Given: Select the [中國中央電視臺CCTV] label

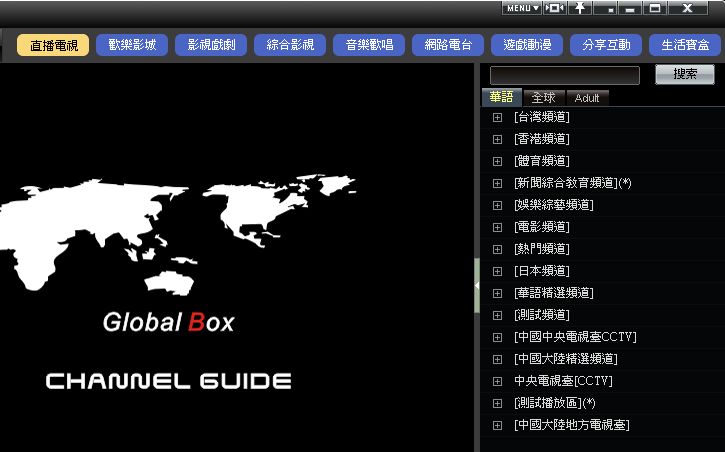Looking at the screenshot, I should (x=575, y=337).
